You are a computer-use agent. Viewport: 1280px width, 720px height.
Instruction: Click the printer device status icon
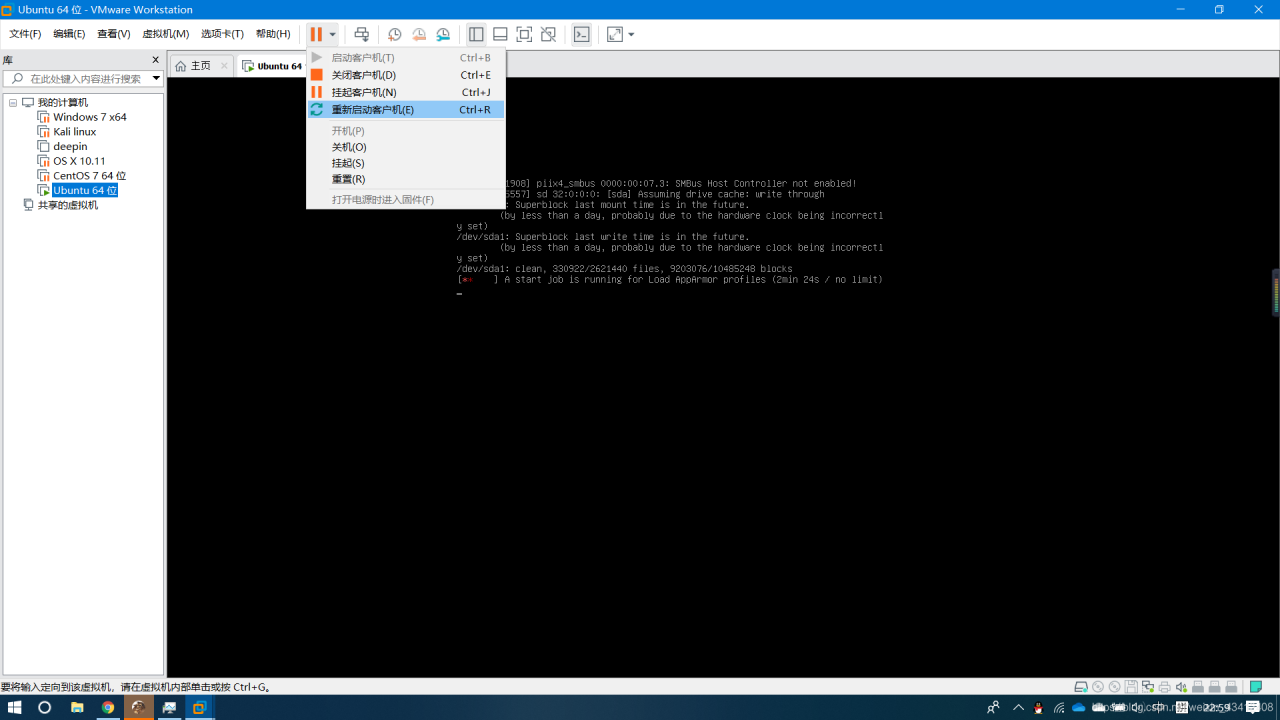pos(1164,687)
